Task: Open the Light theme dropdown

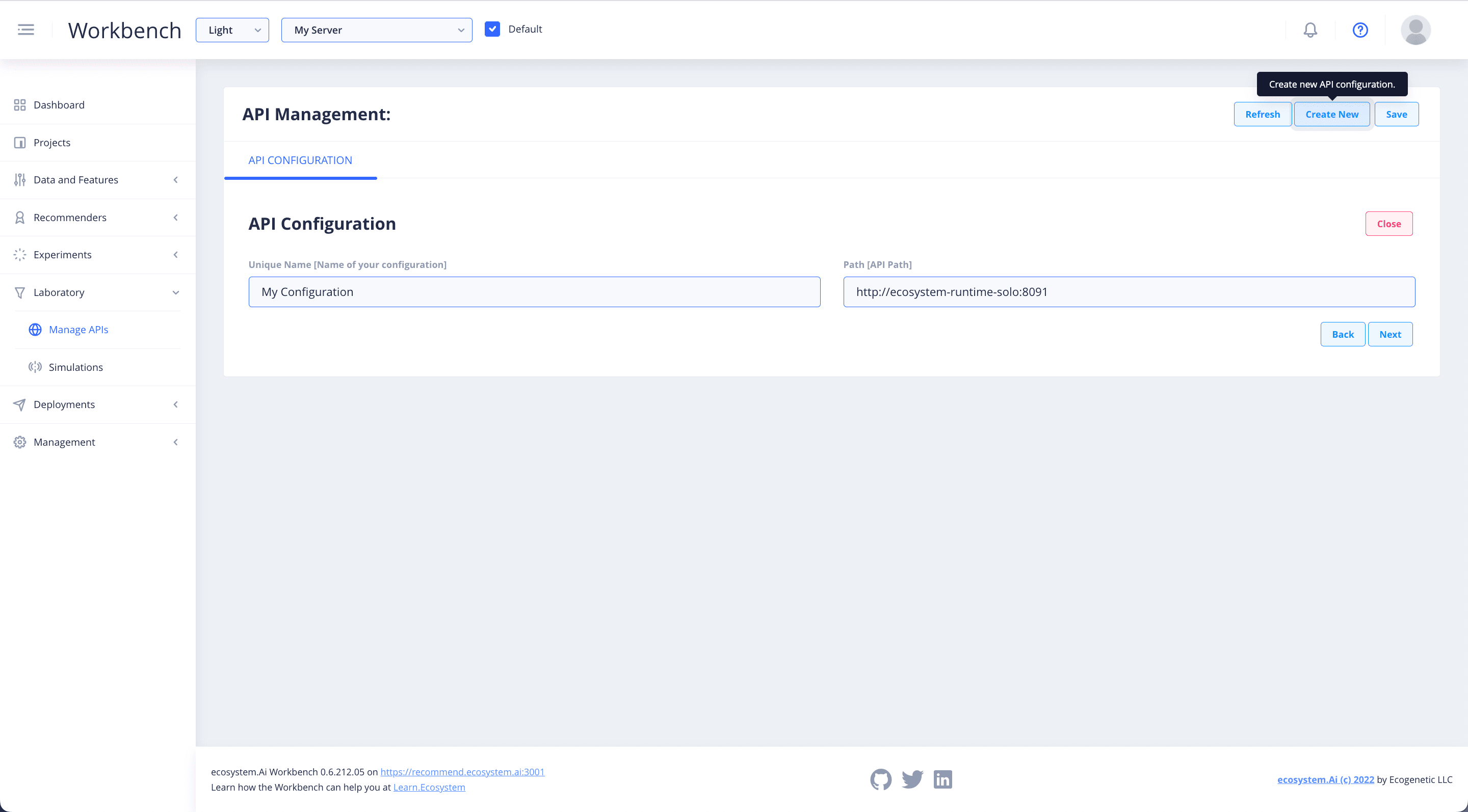Action: (232, 30)
